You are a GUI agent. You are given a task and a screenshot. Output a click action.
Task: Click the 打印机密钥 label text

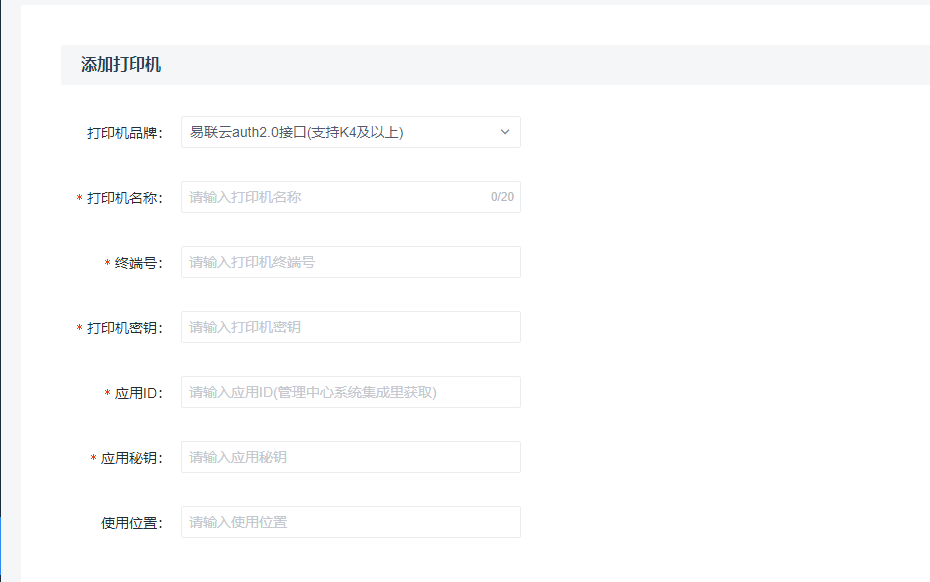pyautogui.click(x=124, y=328)
